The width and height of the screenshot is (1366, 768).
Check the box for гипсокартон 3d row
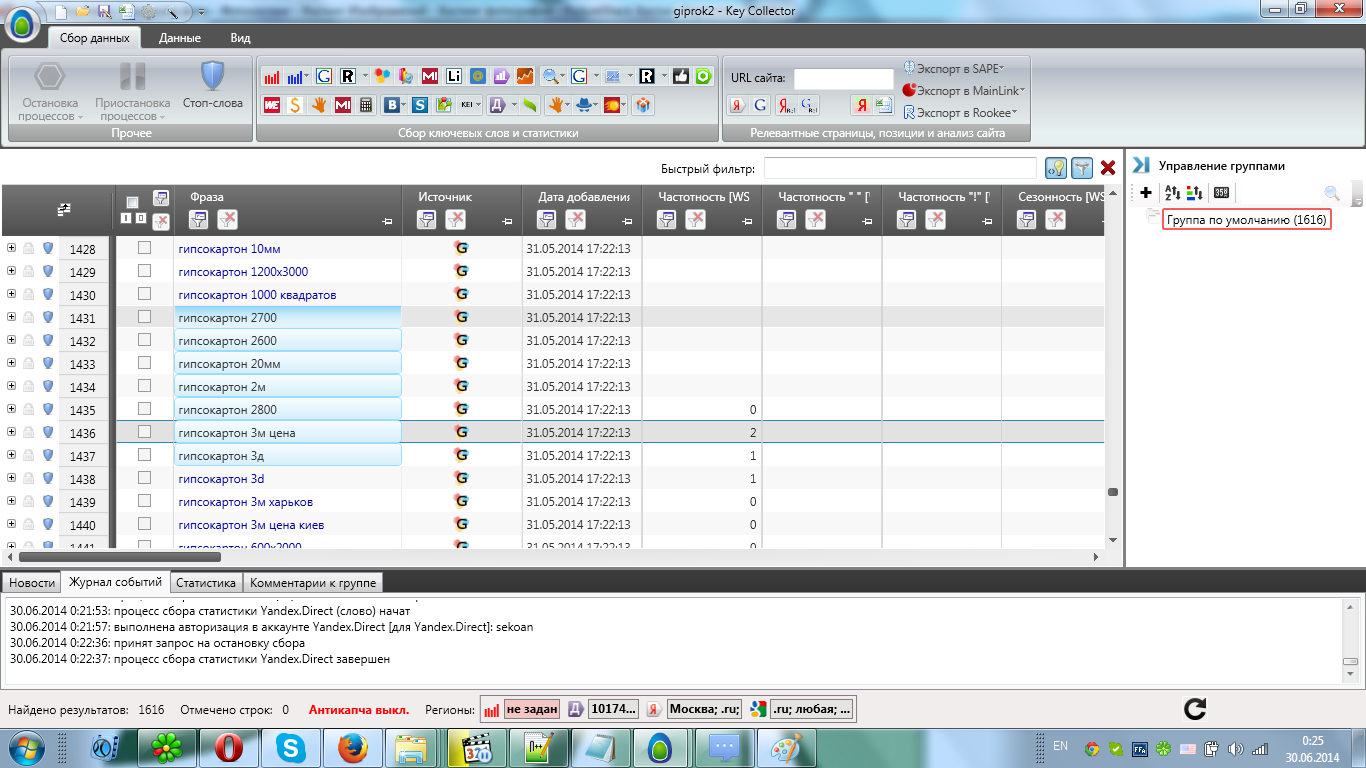pos(144,478)
